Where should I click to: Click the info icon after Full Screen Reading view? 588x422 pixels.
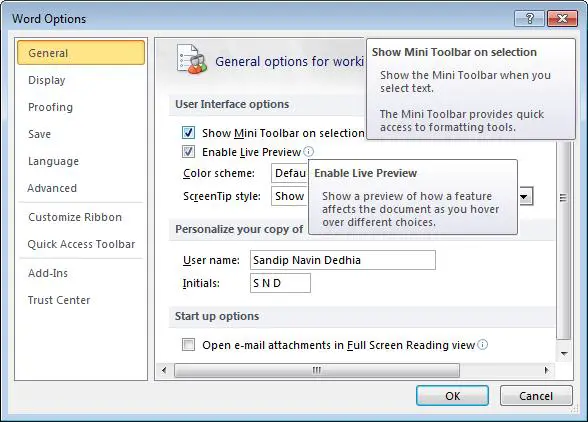click(x=483, y=344)
